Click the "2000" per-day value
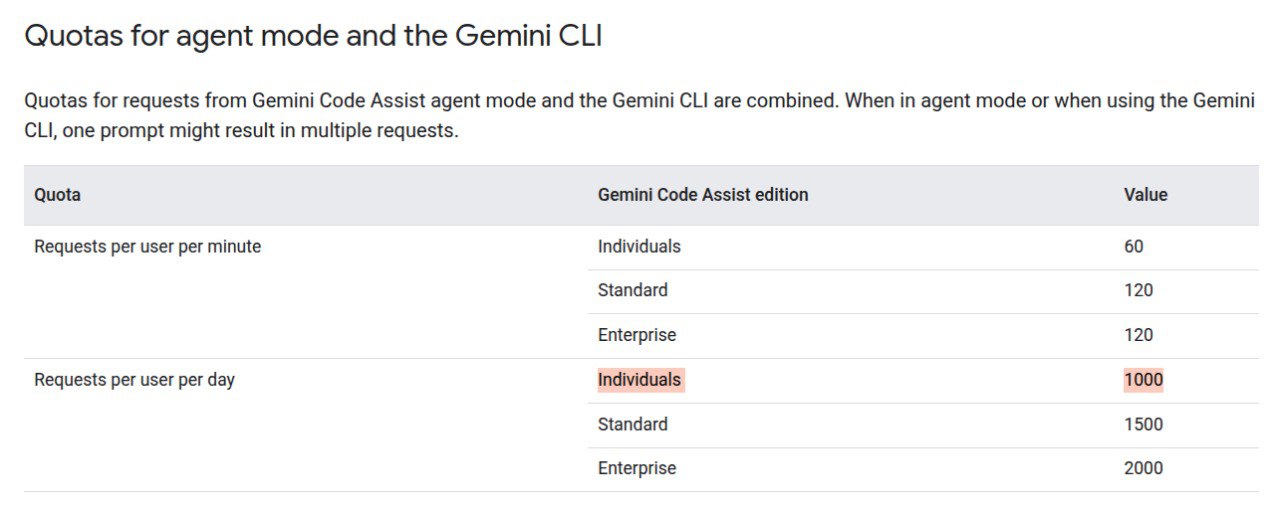Image resolution: width=1280 pixels, height=512 pixels. pos(1143,468)
